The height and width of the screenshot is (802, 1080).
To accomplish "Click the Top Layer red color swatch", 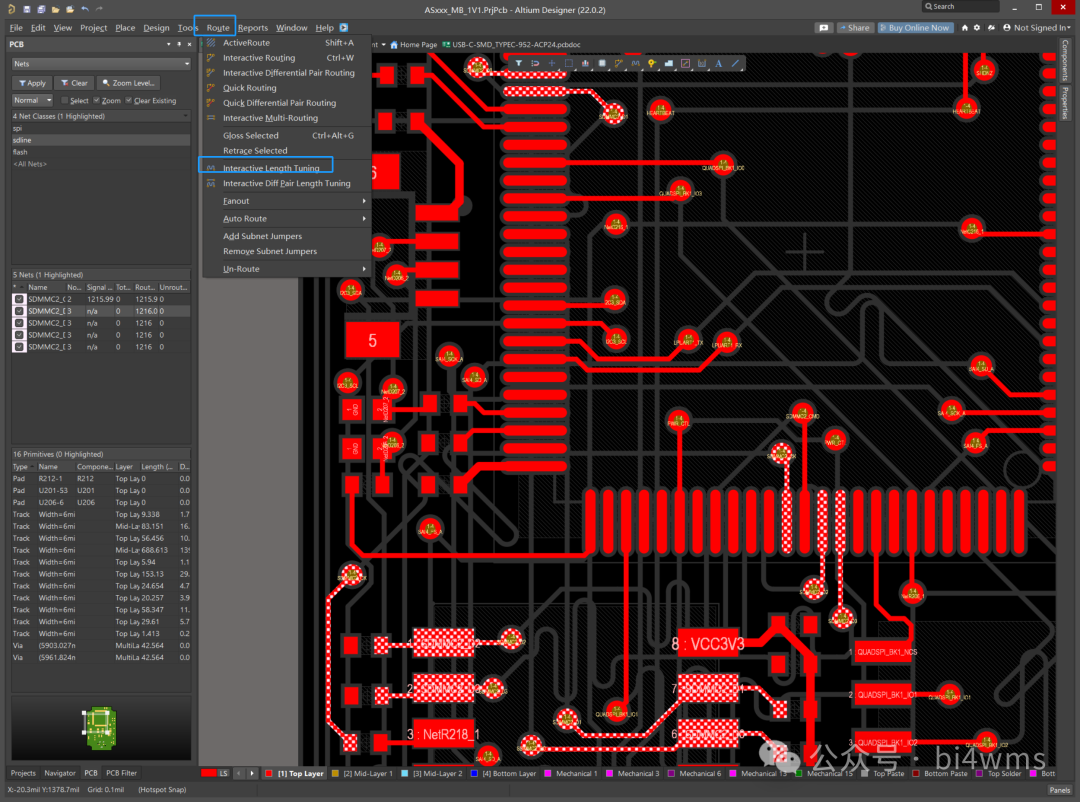I will pos(269,773).
